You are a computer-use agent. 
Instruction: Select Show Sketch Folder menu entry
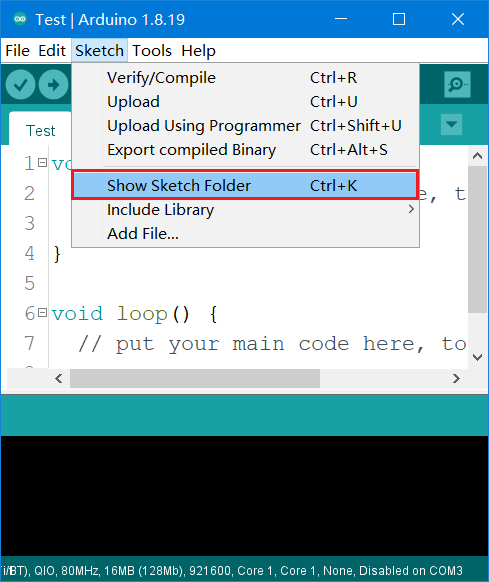(245, 185)
